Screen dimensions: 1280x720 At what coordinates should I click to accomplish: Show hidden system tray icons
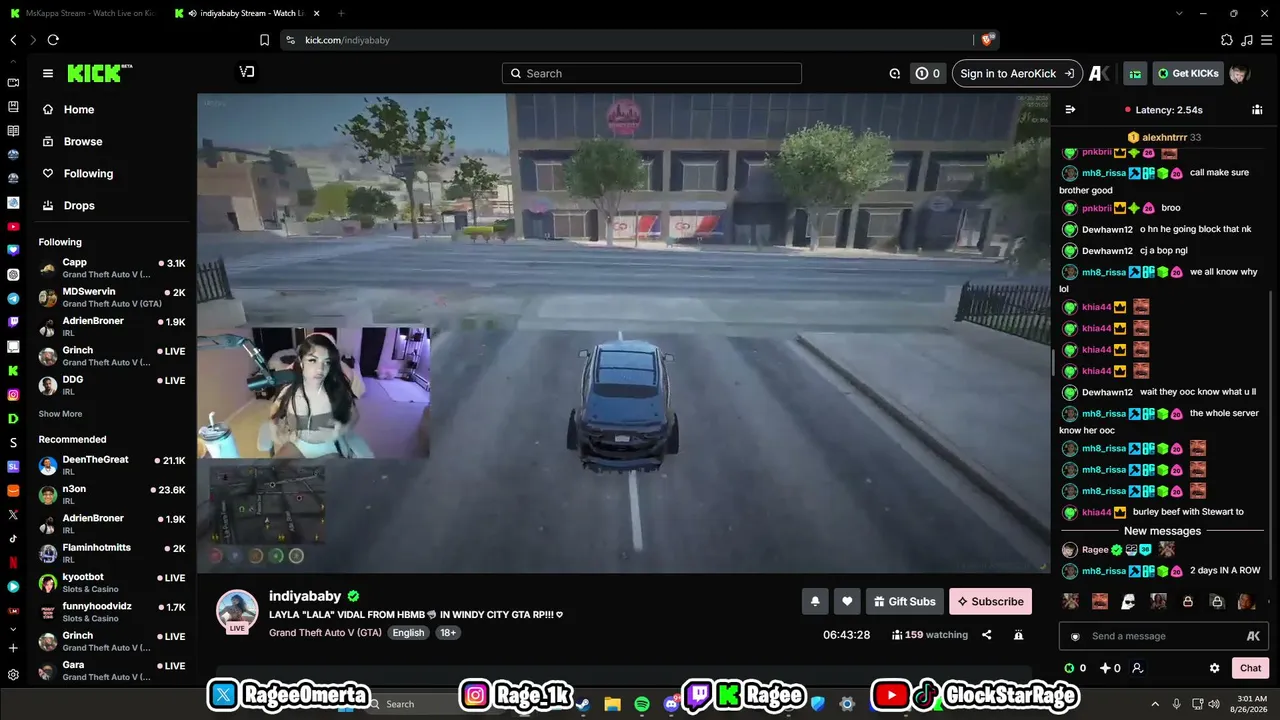(1154, 704)
